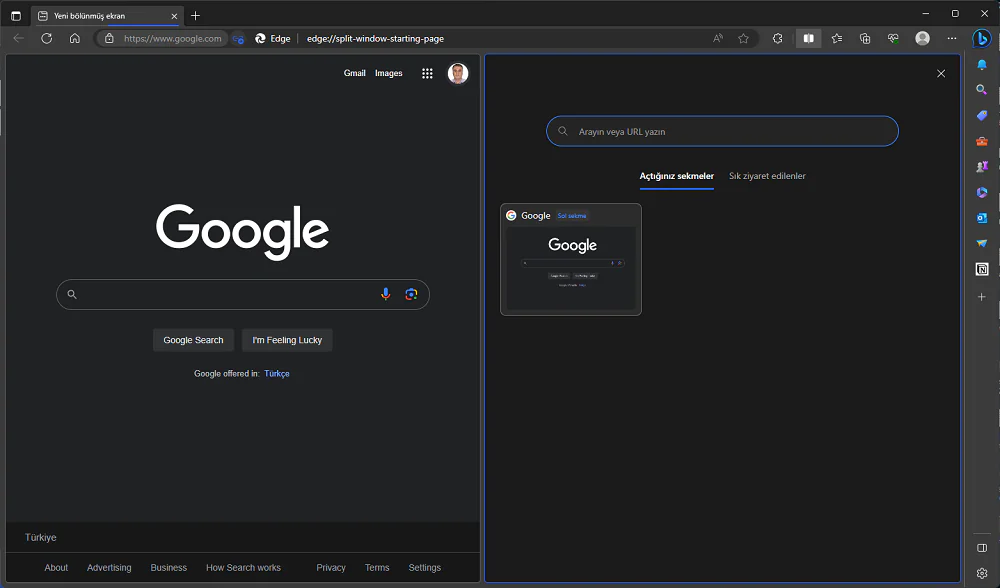Image resolution: width=1000 pixels, height=588 pixels.
Task: Open Gmail from the Google homepage
Action: tap(355, 73)
